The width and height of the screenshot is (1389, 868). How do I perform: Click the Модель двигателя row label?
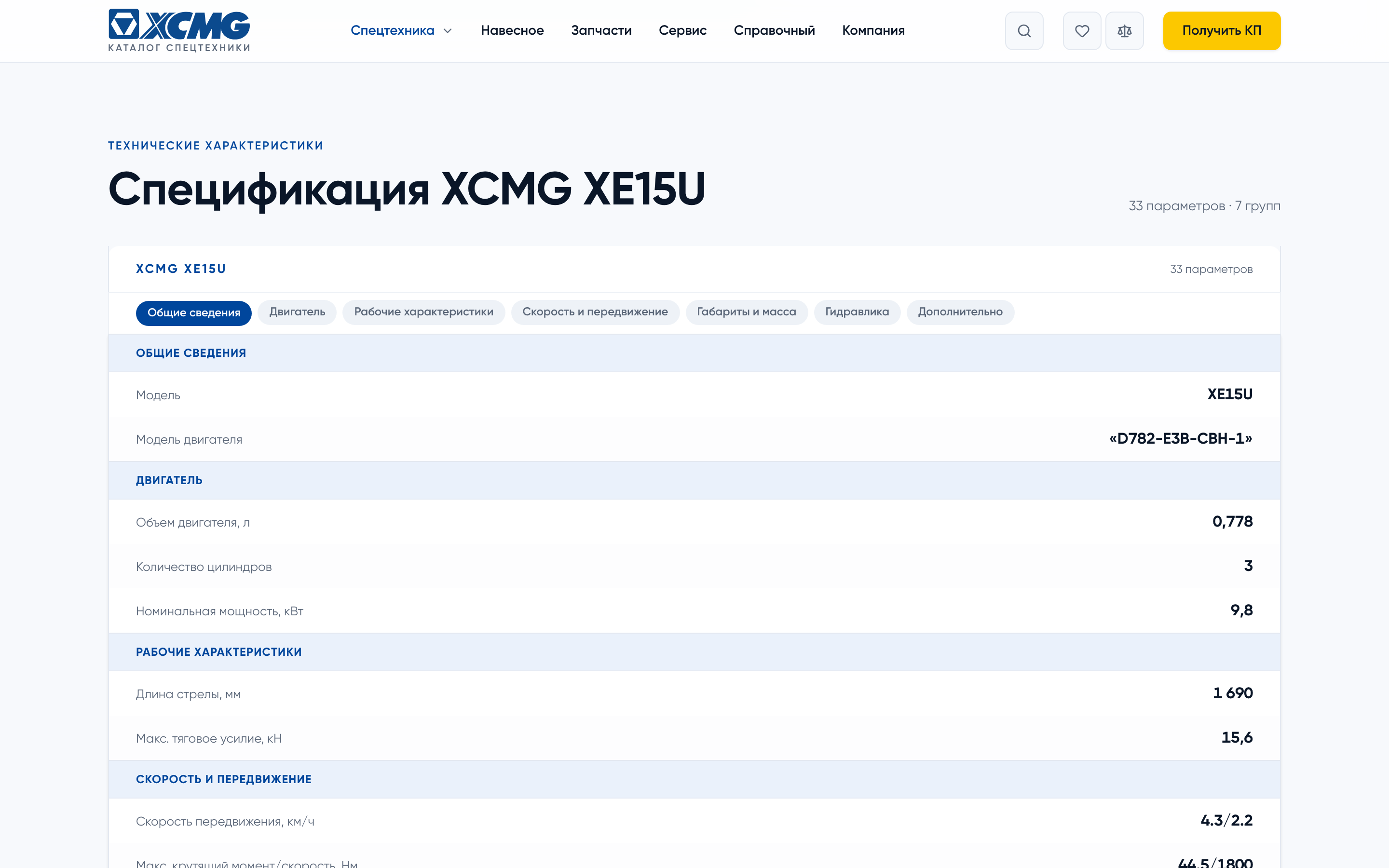tap(189, 440)
